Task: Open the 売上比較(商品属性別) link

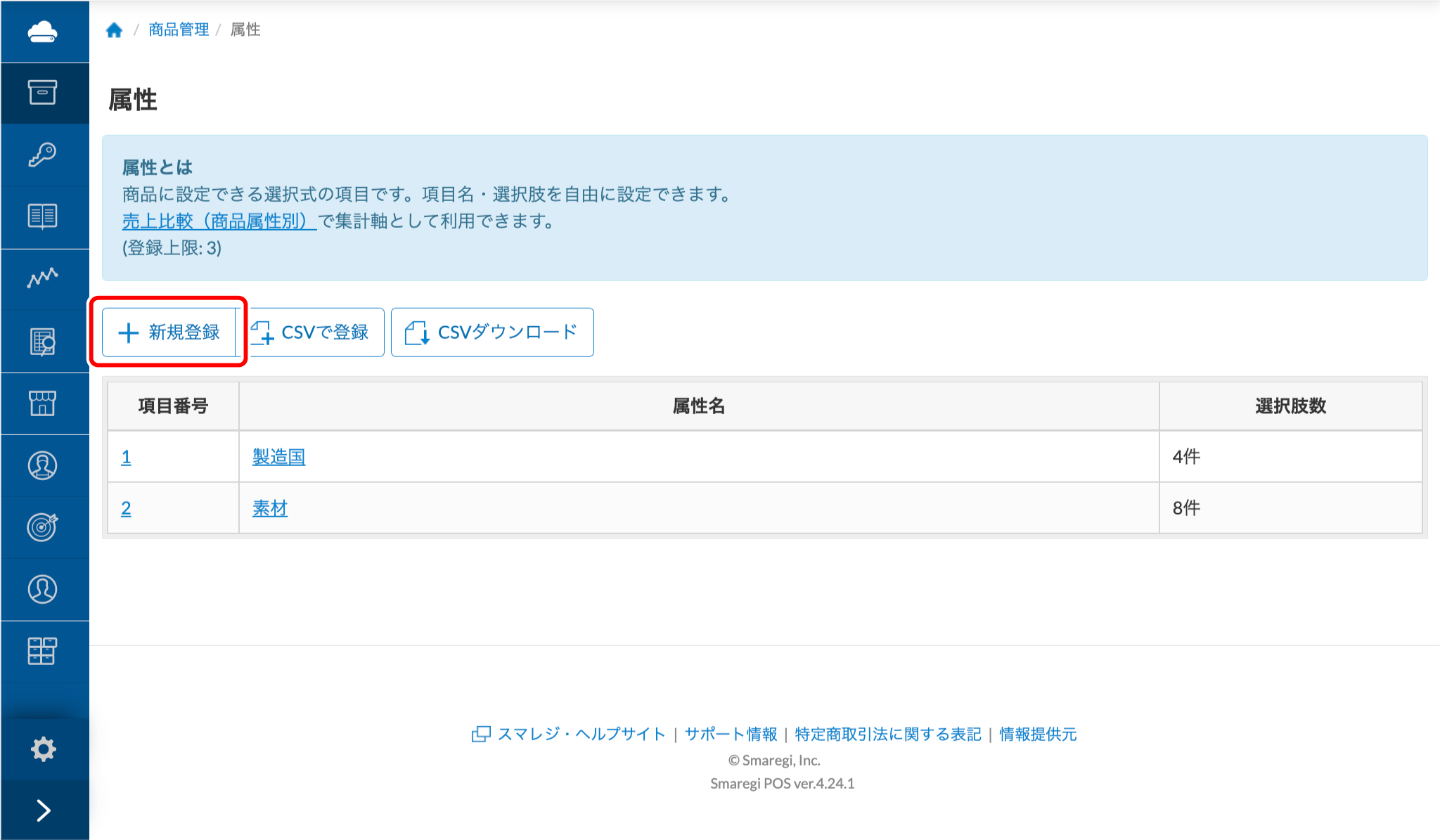Action: 218,221
